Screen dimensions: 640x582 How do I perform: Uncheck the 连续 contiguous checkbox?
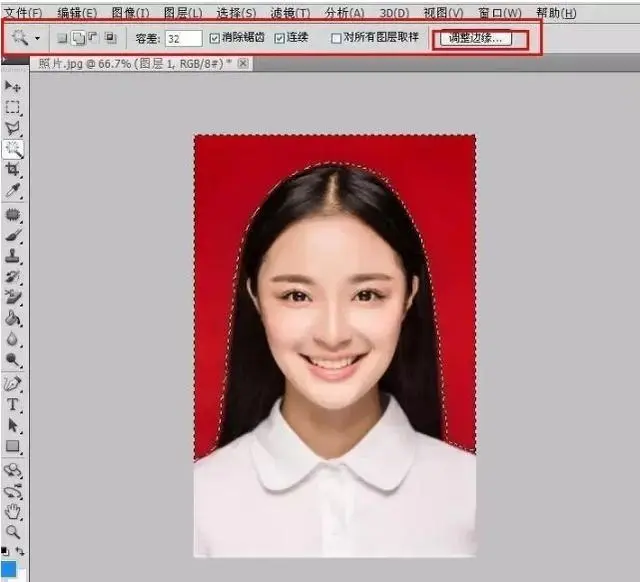(280, 38)
